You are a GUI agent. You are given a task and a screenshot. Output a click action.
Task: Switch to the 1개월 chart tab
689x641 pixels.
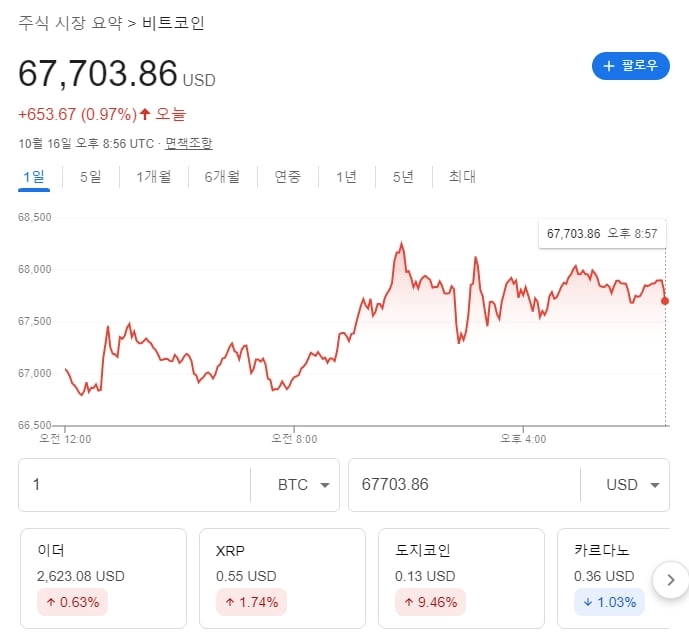(x=154, y=177)
